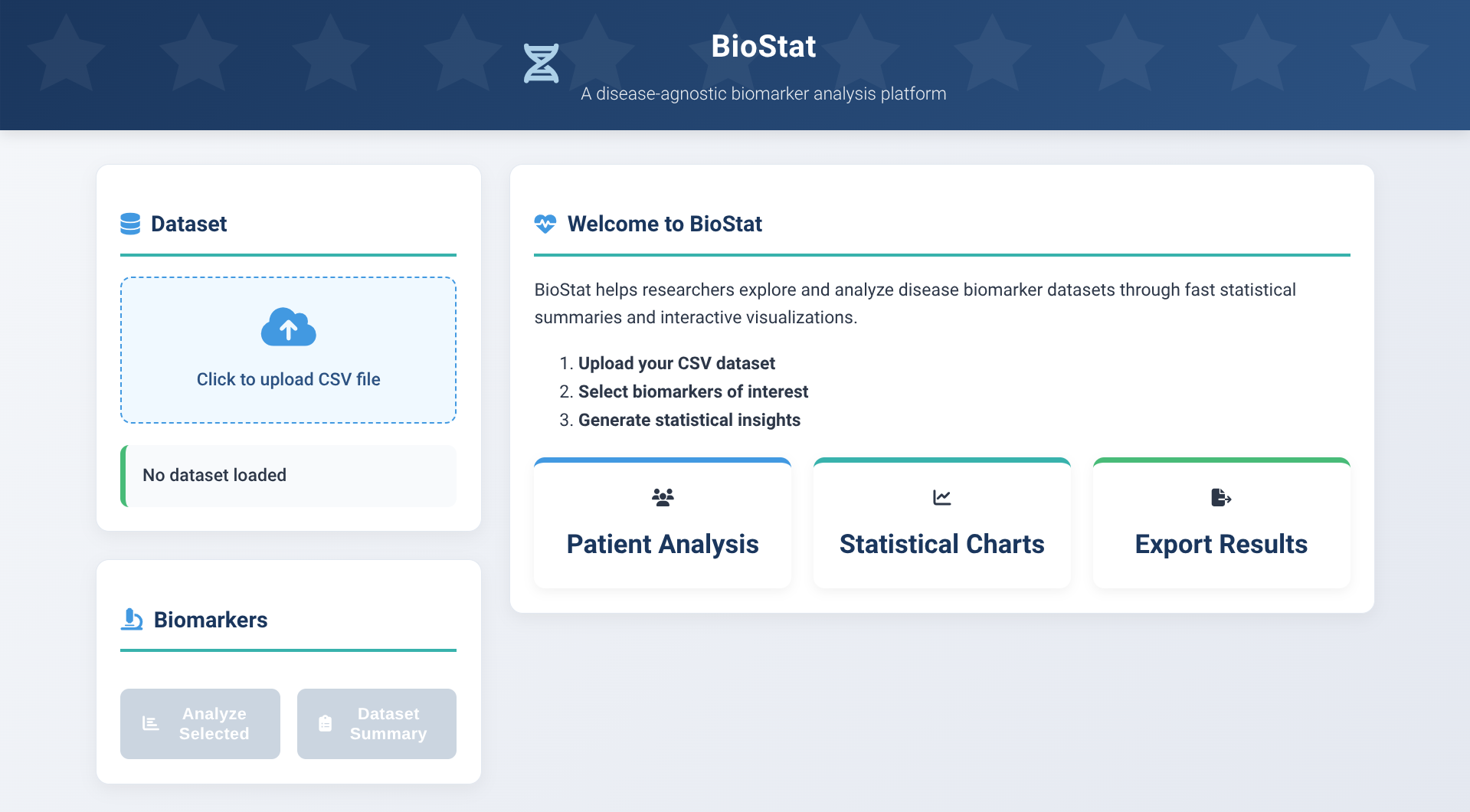Screen dimensions: 1470x812
Task: Click the DNA helix logo icon
Action: point(541,63)
